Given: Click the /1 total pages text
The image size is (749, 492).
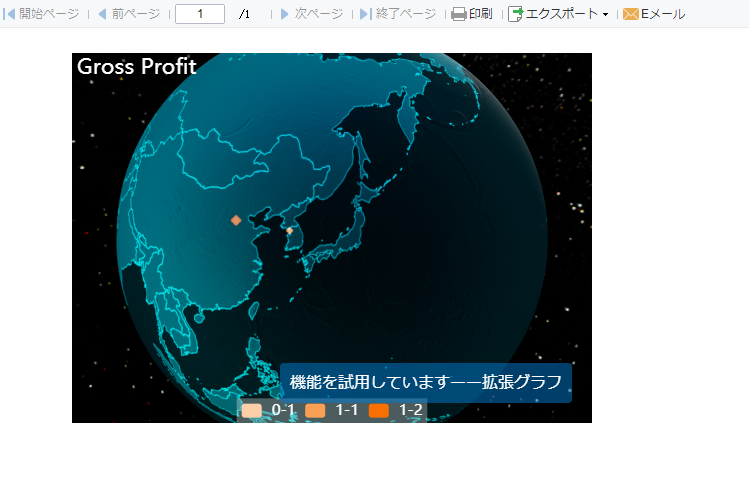Looking at the screenshot, I should point(244,14).
